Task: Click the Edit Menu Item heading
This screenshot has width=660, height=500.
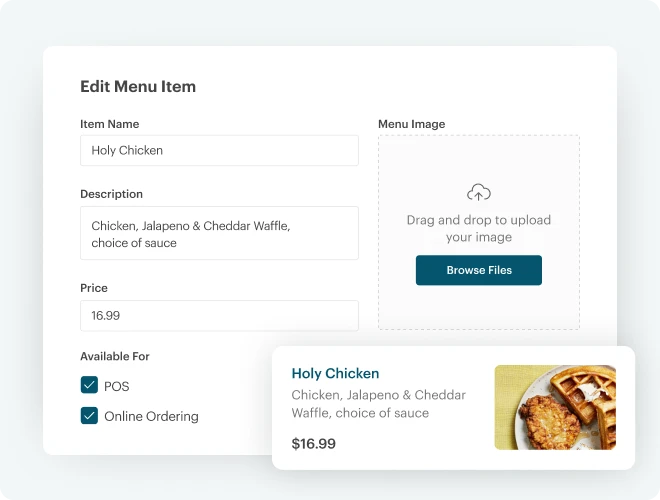Action: [138, 86]
